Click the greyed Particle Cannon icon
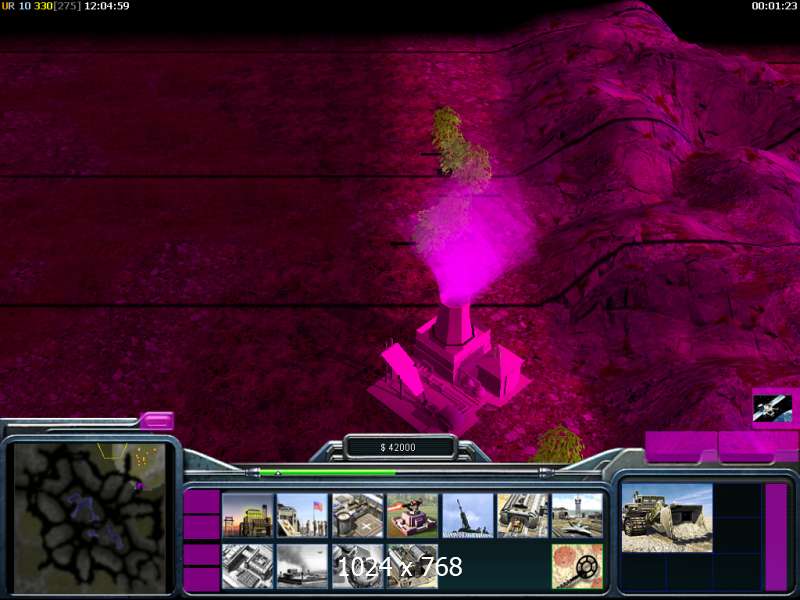800x600 pixels. click(x=358, y=566)
